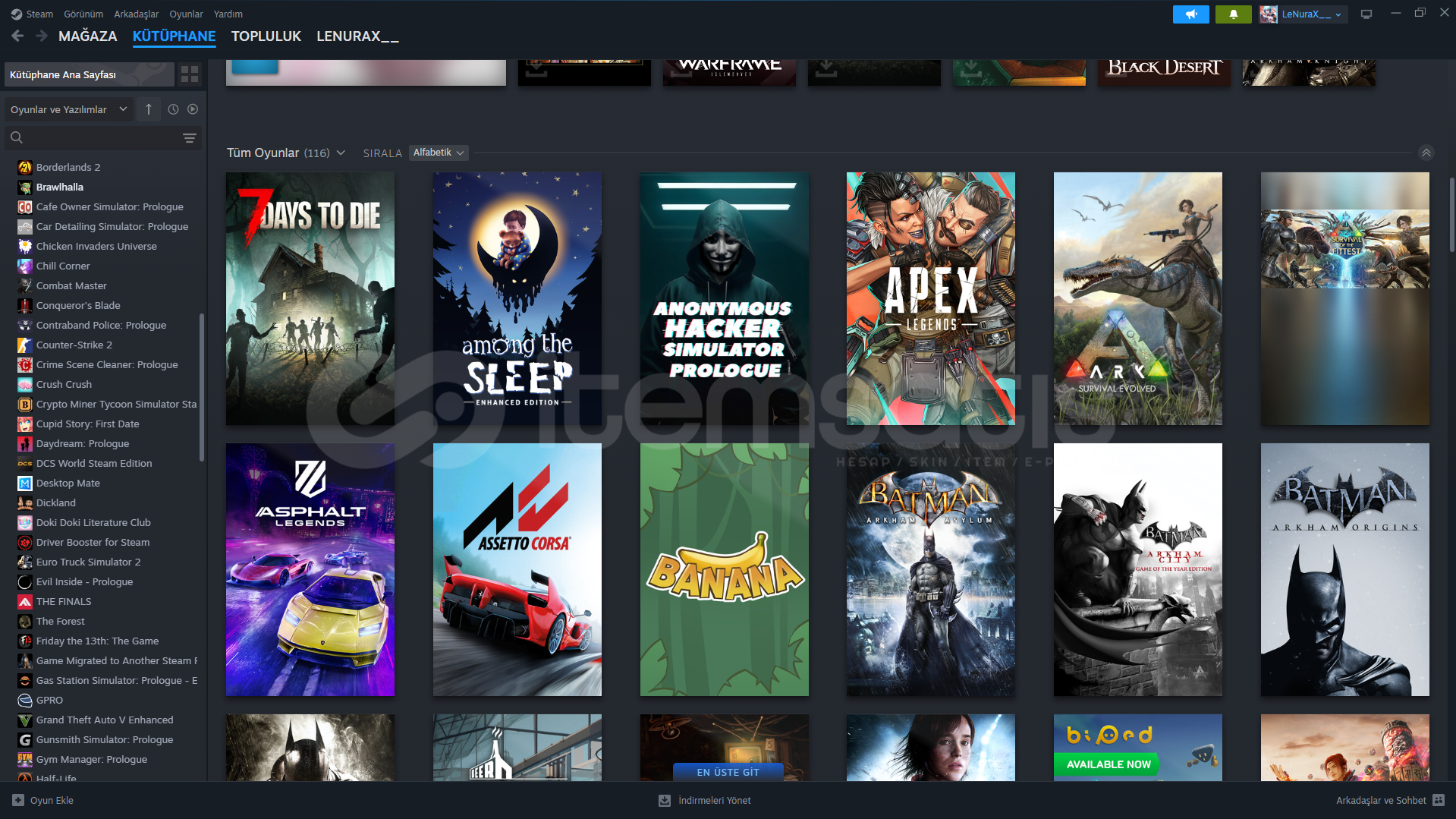Open the LENURAX__ profile tab
1456x819 pixels.
click(x=357, y=36)
